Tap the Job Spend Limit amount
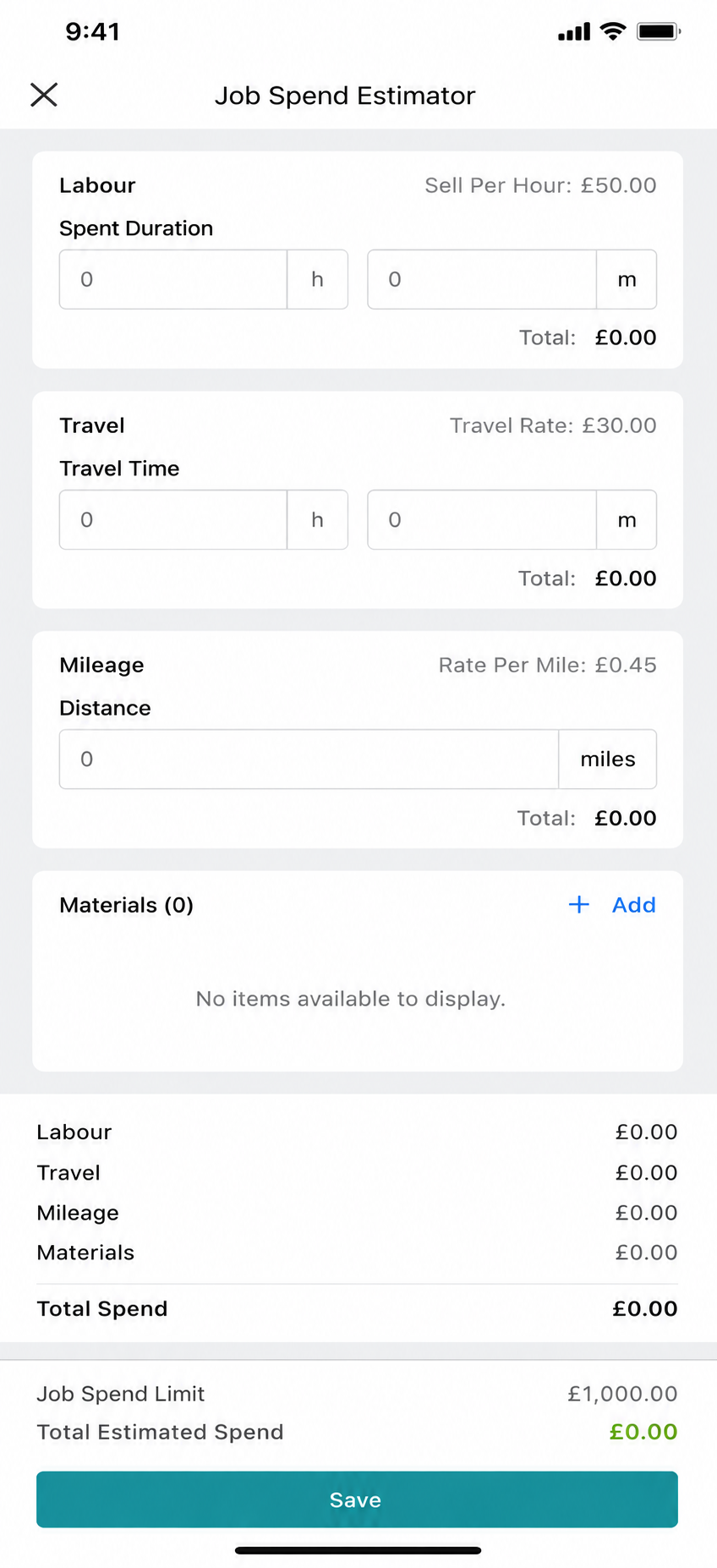717x1568 pixels. (x=622, y=1394)
